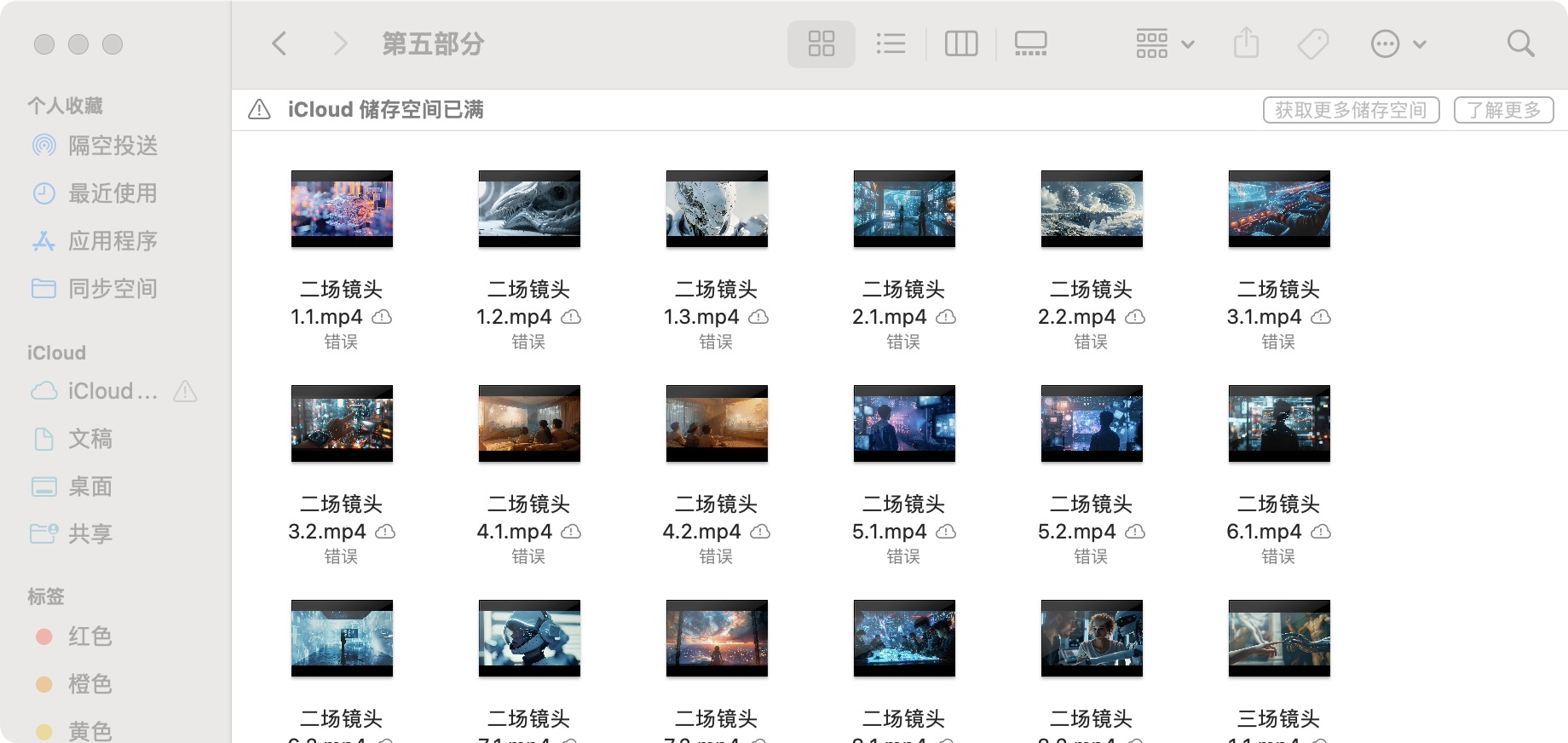Viewport: 1568px width, 743px height.
Task: Select thumbnail of 二场镜头2.1.mp4
Action: coord(904,209)
